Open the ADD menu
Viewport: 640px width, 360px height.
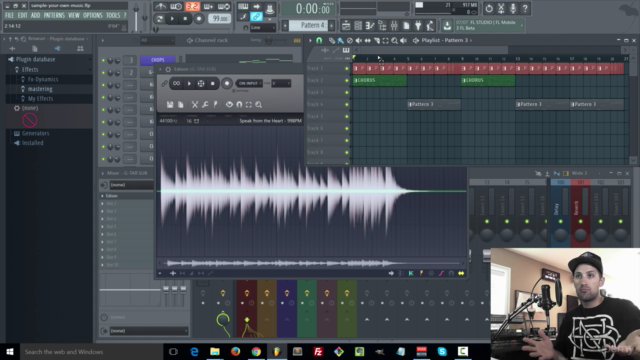click(36, 16)
